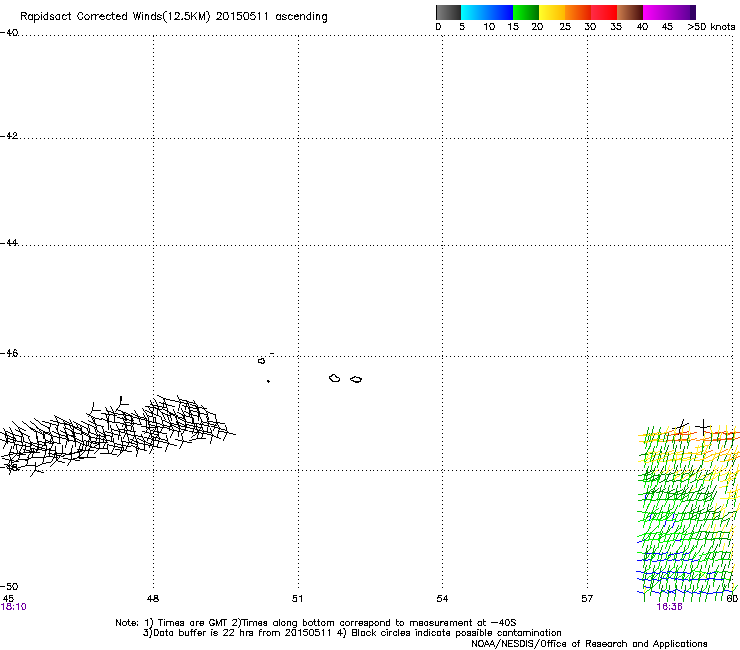Click the cyan-blue 5-15 knots color band
This screenshot has width=740, height=650.
487,12
